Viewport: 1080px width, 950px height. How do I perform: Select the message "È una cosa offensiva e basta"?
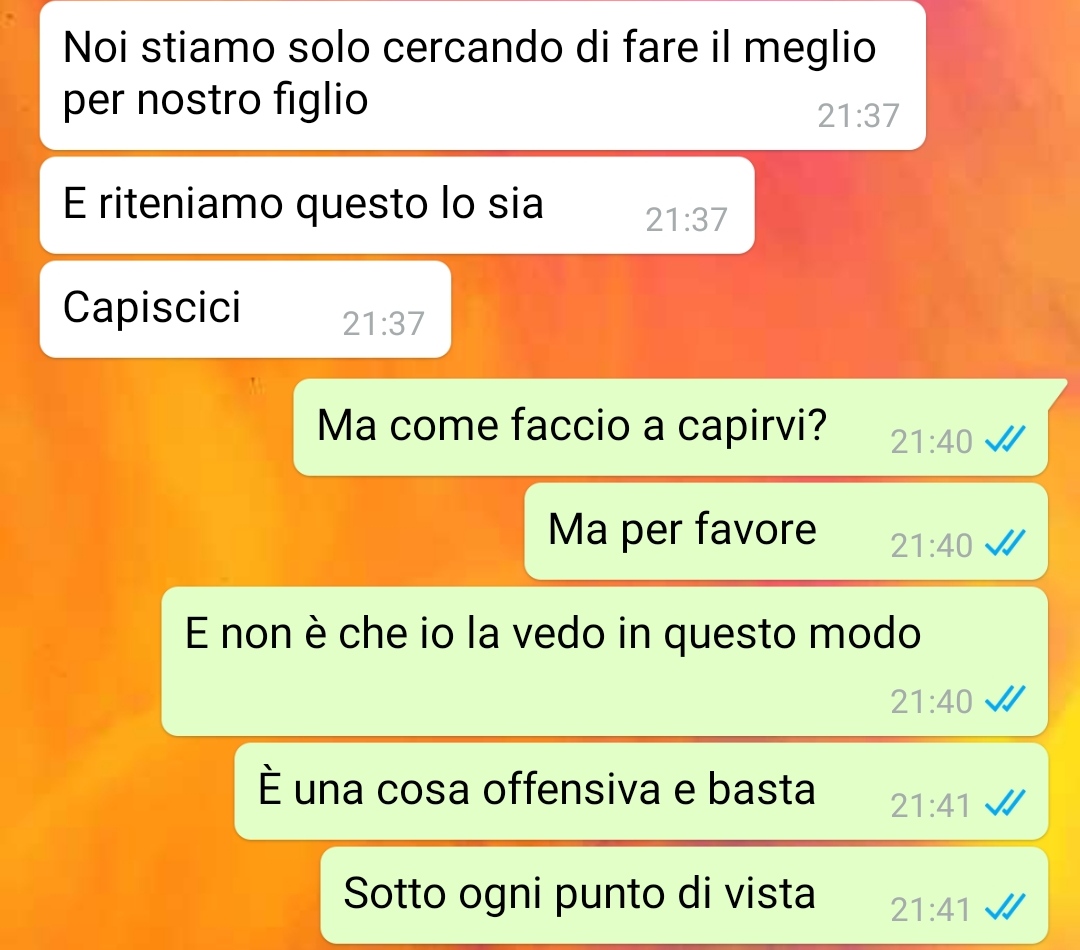click(x=641, y=791)
